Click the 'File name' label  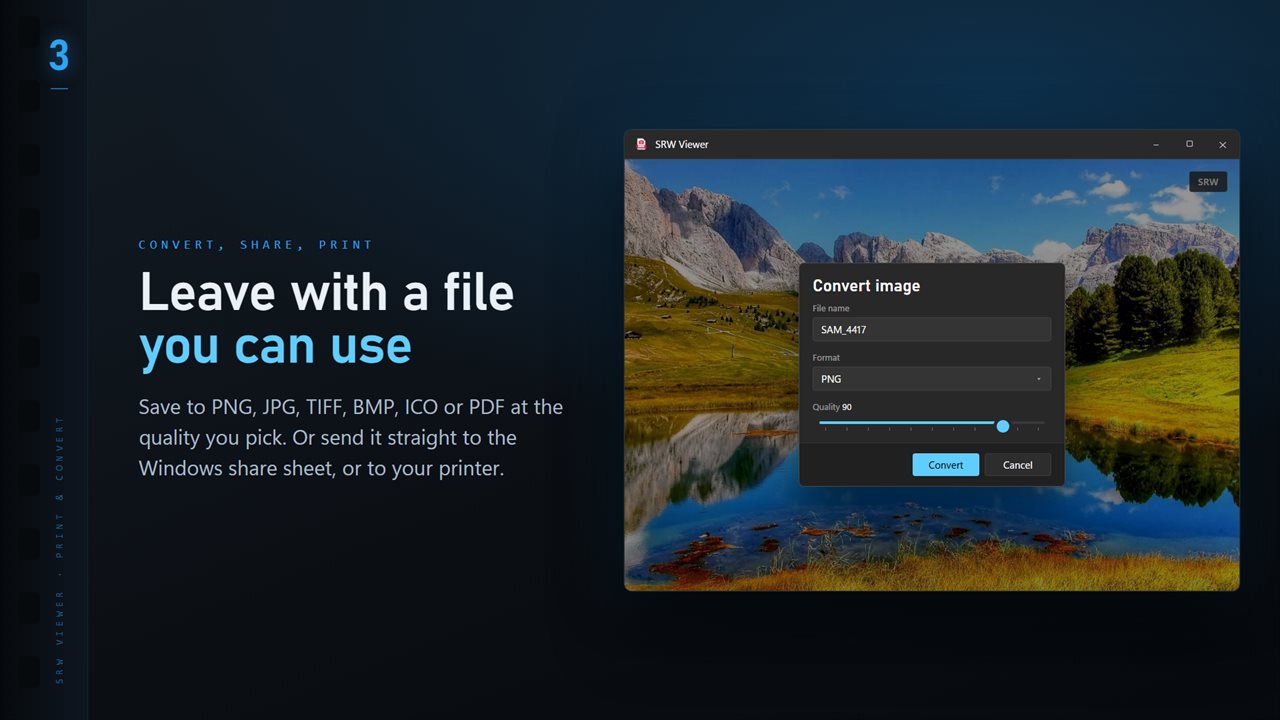click(x=831, y=309)
